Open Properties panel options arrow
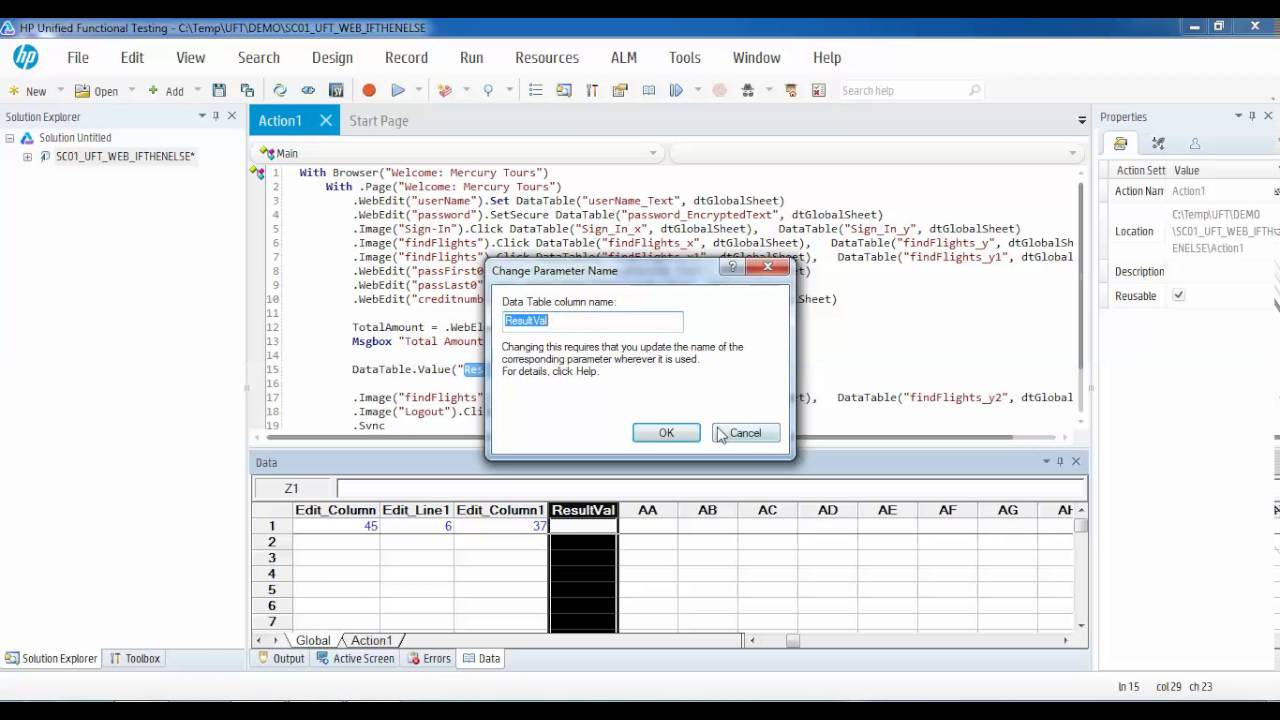Image resolution: width=1280 pixels, height=720 pixels. point(1238,116)
